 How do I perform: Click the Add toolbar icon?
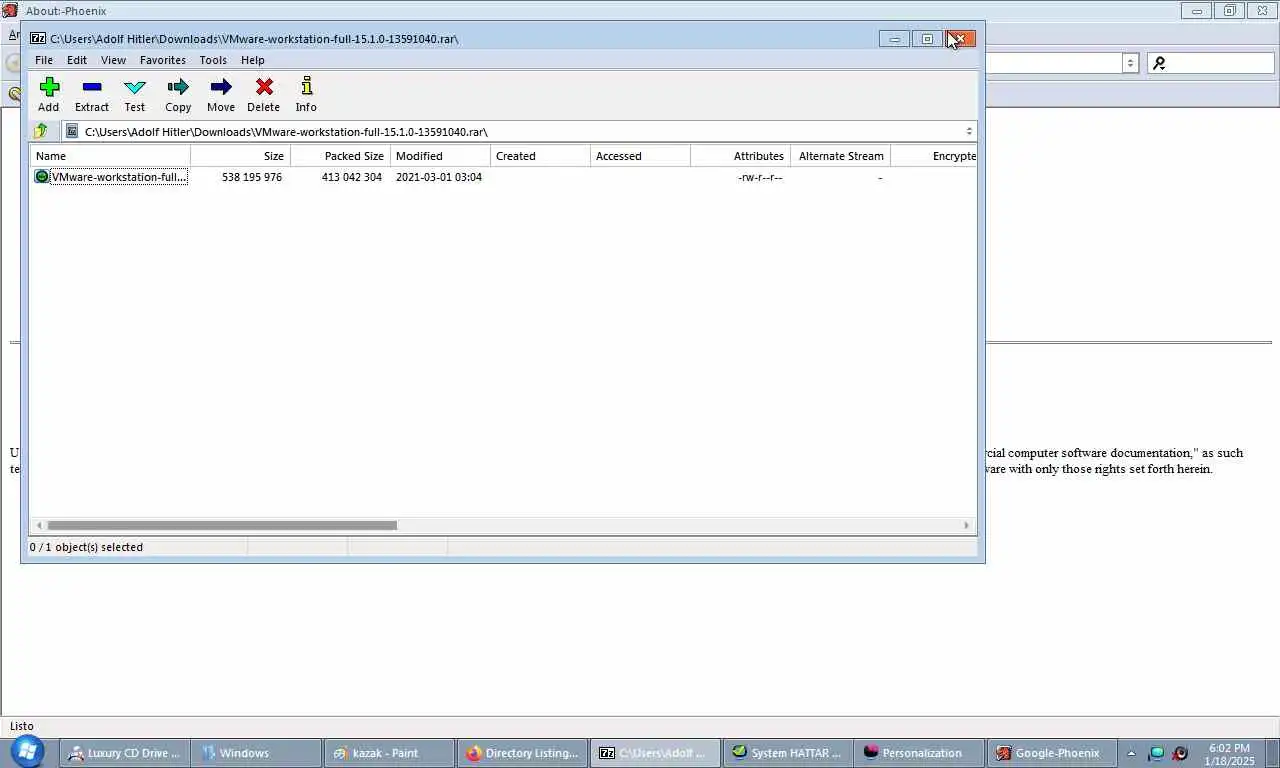pos(49,87)
